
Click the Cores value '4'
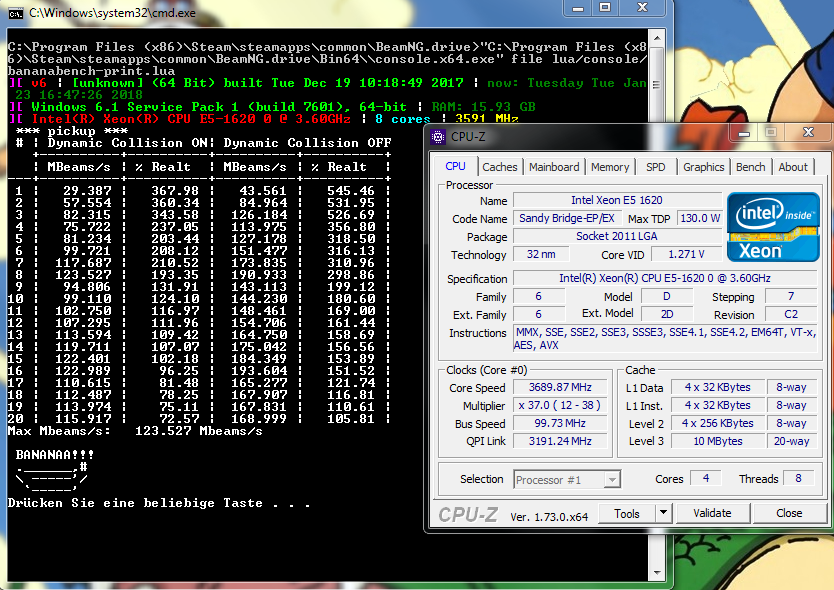tap(706, 478)
